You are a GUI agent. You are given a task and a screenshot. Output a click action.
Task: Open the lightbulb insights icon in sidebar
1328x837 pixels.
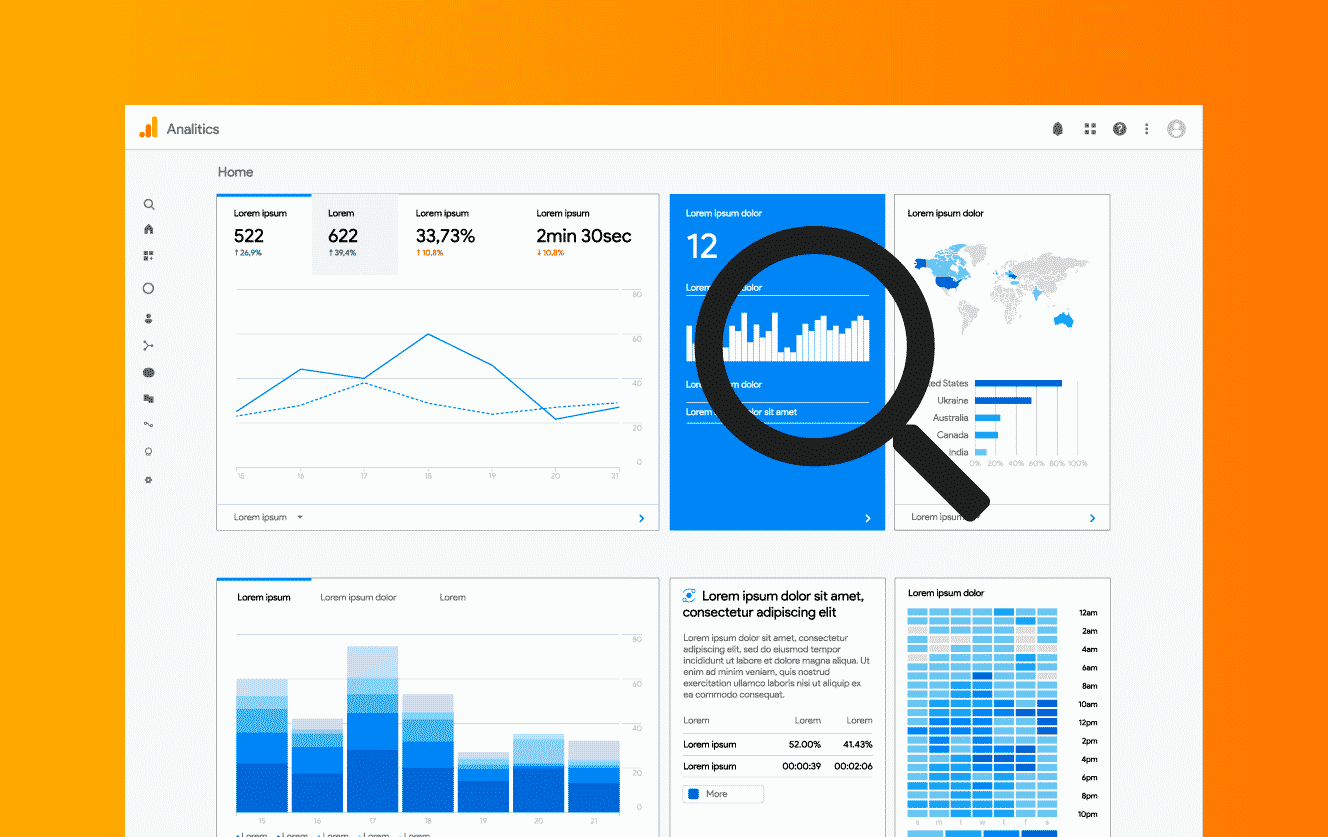click(x=149, y=452)
